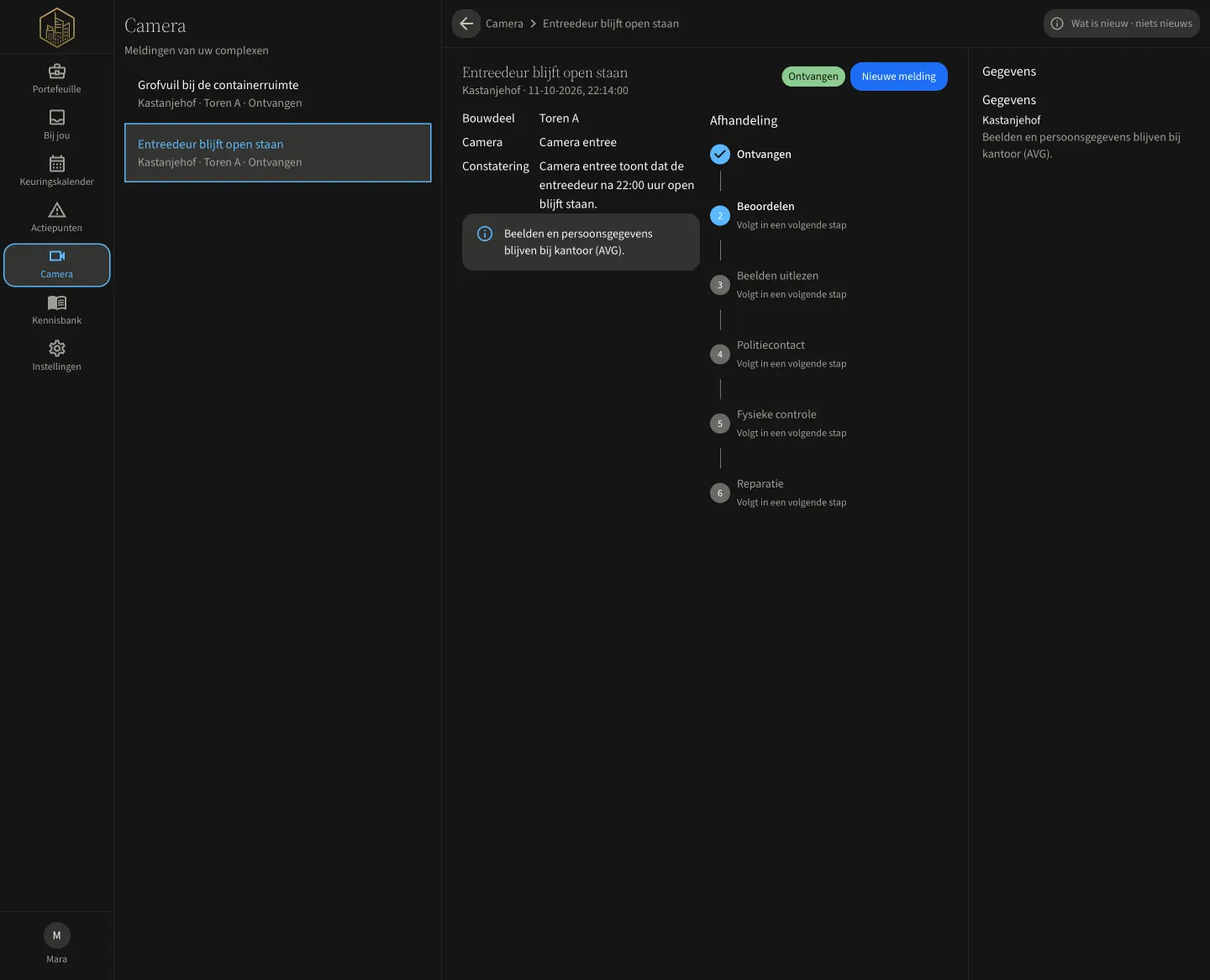Viewport: 1210px width, 980px height.
Task: Select step 3 Beelden uitlezen circle
Action: click(720, 285)
